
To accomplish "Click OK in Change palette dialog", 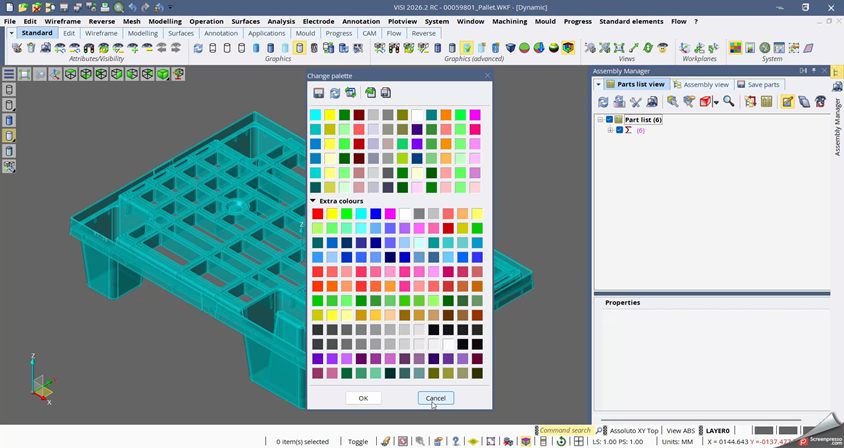I will click(363, 398).
